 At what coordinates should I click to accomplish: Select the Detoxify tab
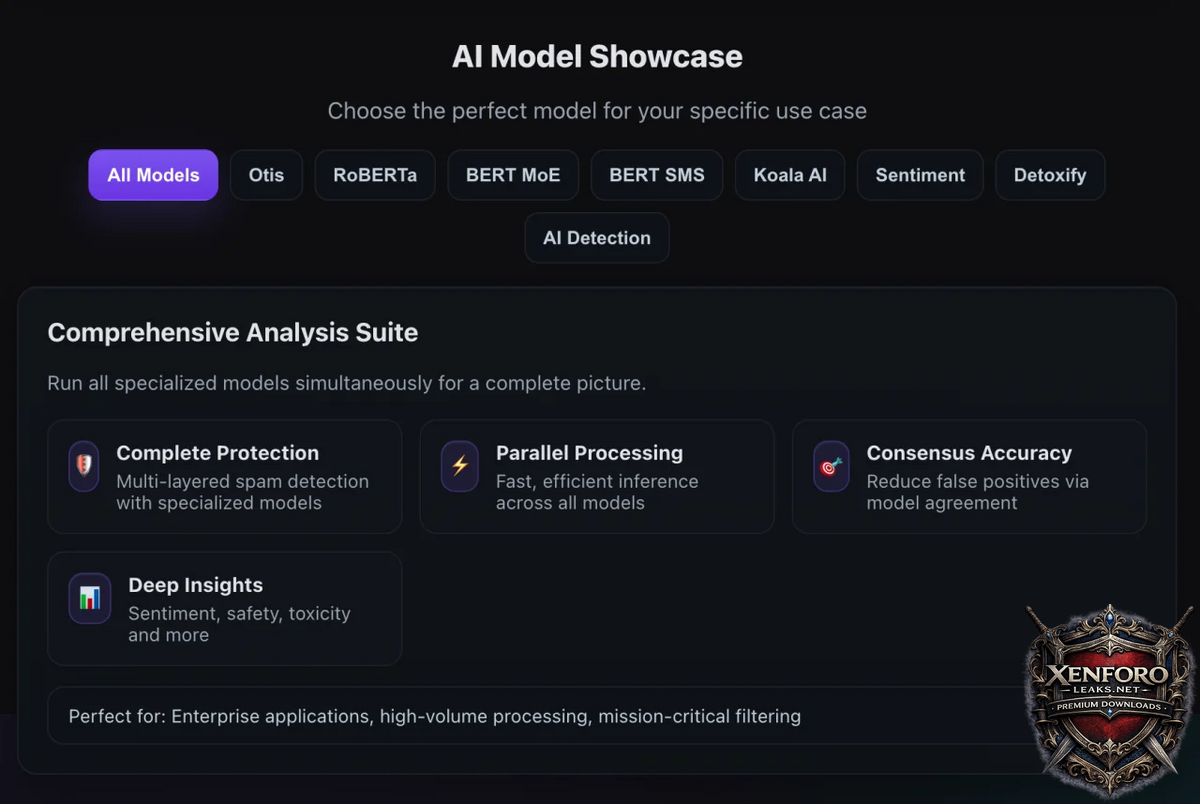[x=1050, y=175]
